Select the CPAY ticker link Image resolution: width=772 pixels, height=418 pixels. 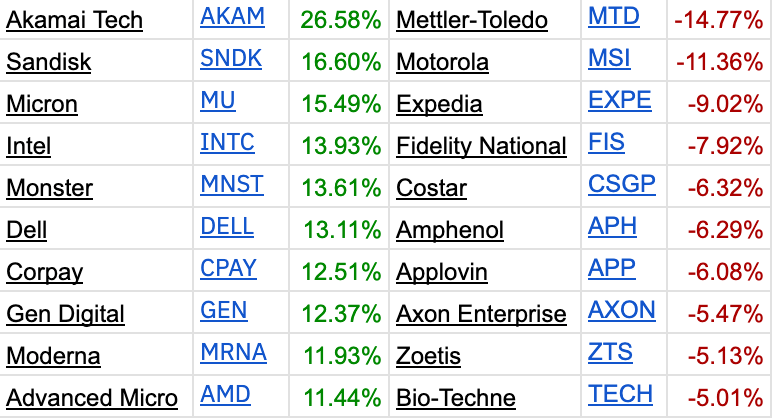point(228,268)
